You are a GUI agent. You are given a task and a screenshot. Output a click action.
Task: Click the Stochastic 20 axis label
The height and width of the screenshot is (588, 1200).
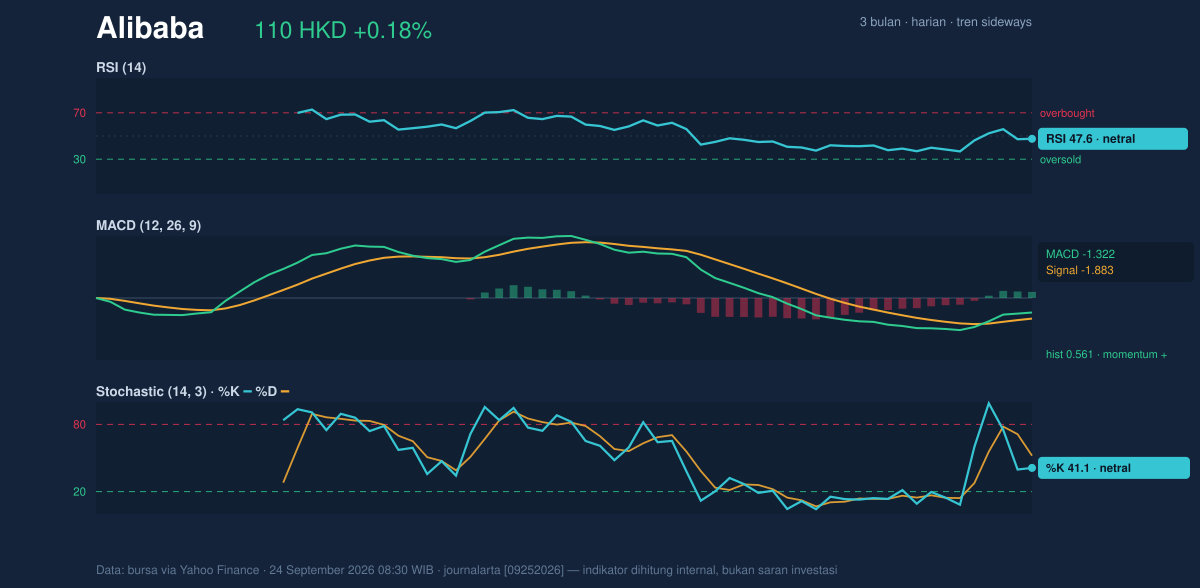pos(79,491)
